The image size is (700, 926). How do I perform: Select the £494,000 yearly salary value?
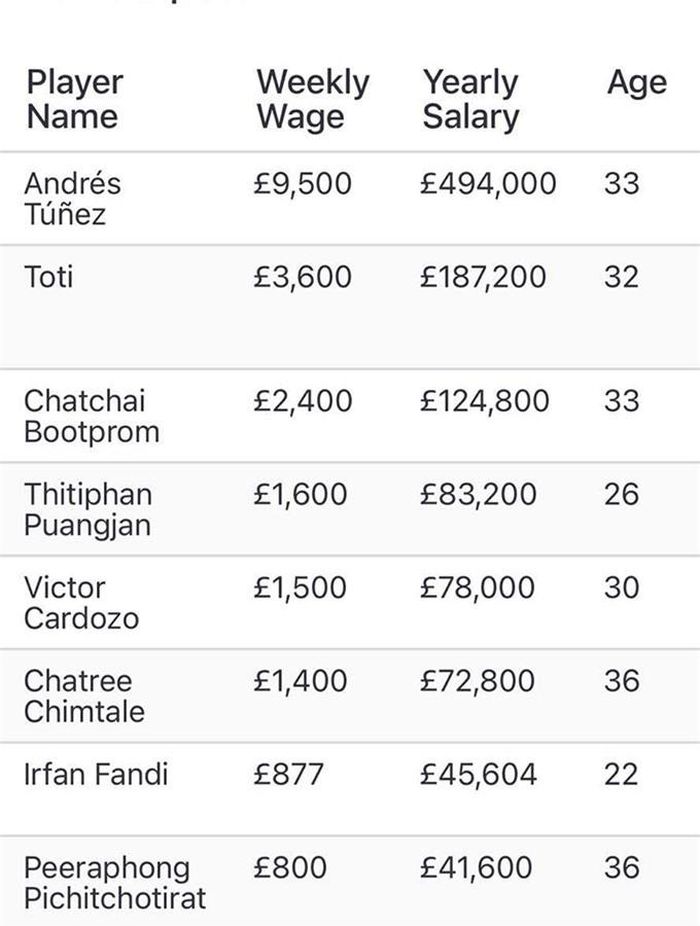488,184
